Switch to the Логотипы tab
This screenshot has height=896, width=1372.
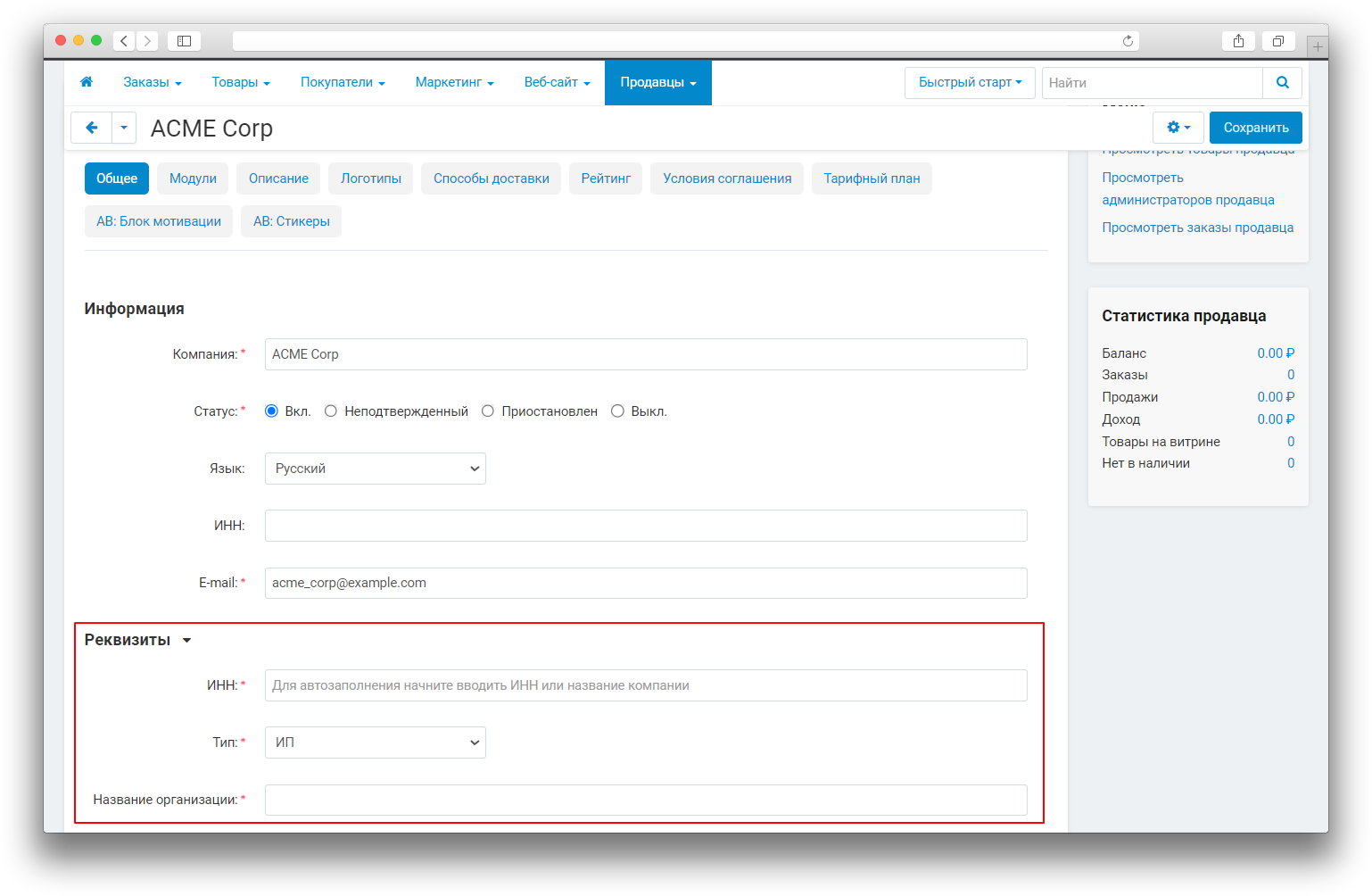click(x=370, y=178)
